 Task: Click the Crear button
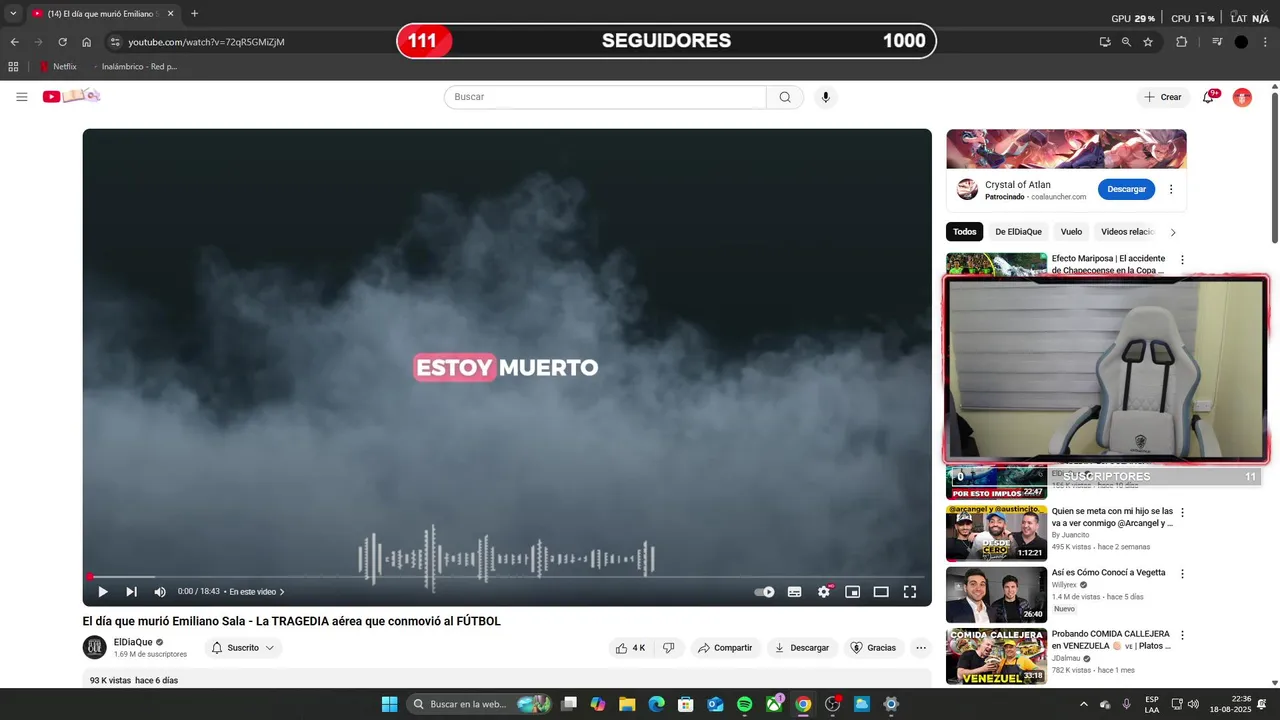[x=1163, y=97]
